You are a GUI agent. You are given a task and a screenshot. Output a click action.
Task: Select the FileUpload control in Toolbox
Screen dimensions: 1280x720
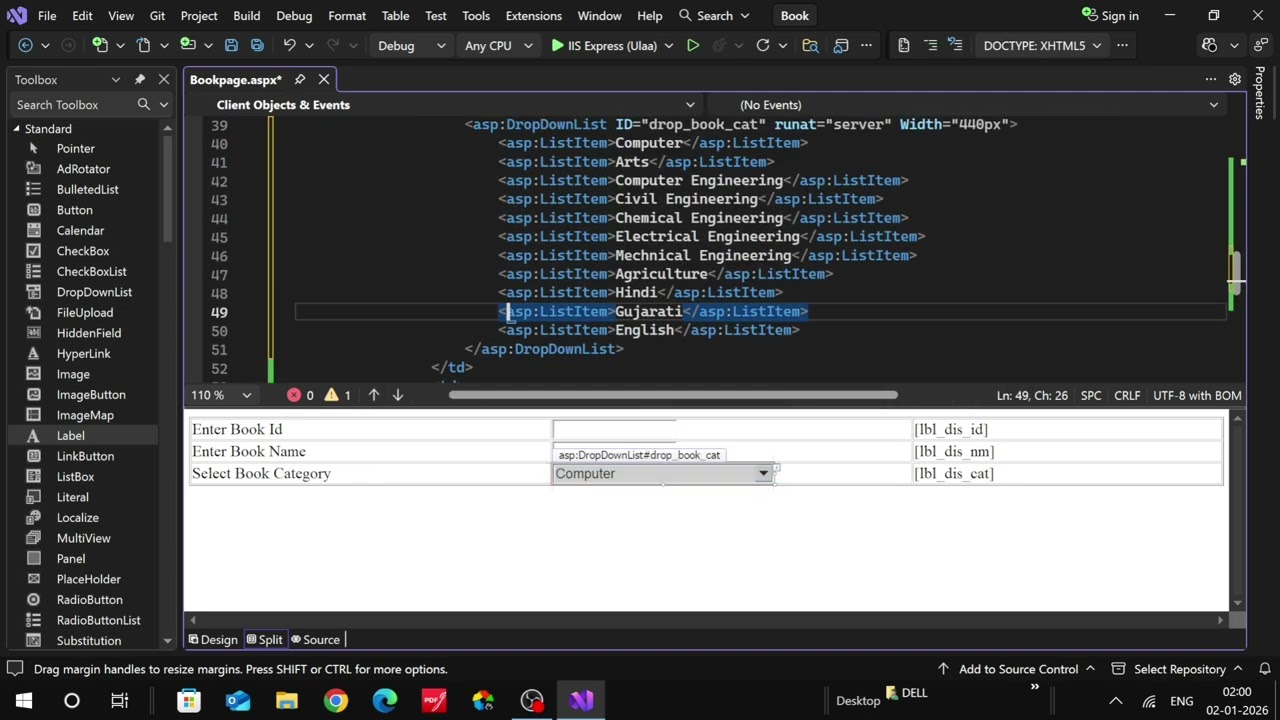[x=85, y=312]
